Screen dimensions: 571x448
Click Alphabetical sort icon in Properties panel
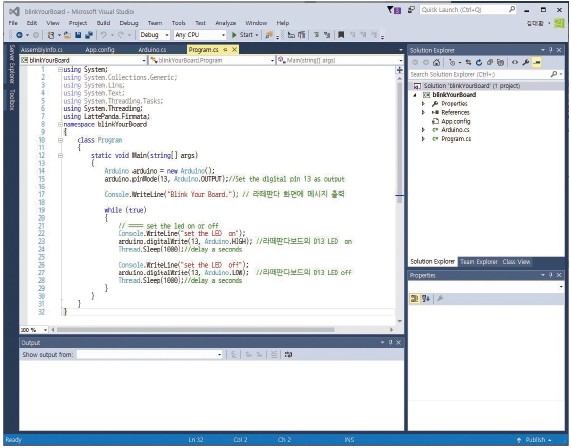click(x=426, y=299)
